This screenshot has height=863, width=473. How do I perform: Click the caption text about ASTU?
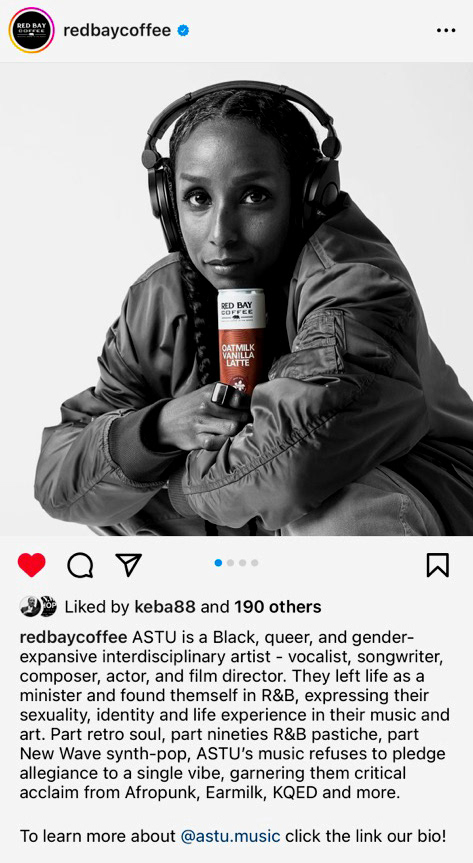[x=235, y=715]
